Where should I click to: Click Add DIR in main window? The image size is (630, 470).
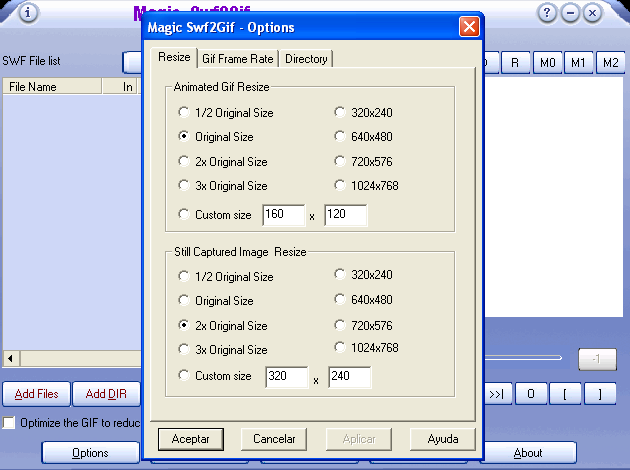tap(106, 394)
